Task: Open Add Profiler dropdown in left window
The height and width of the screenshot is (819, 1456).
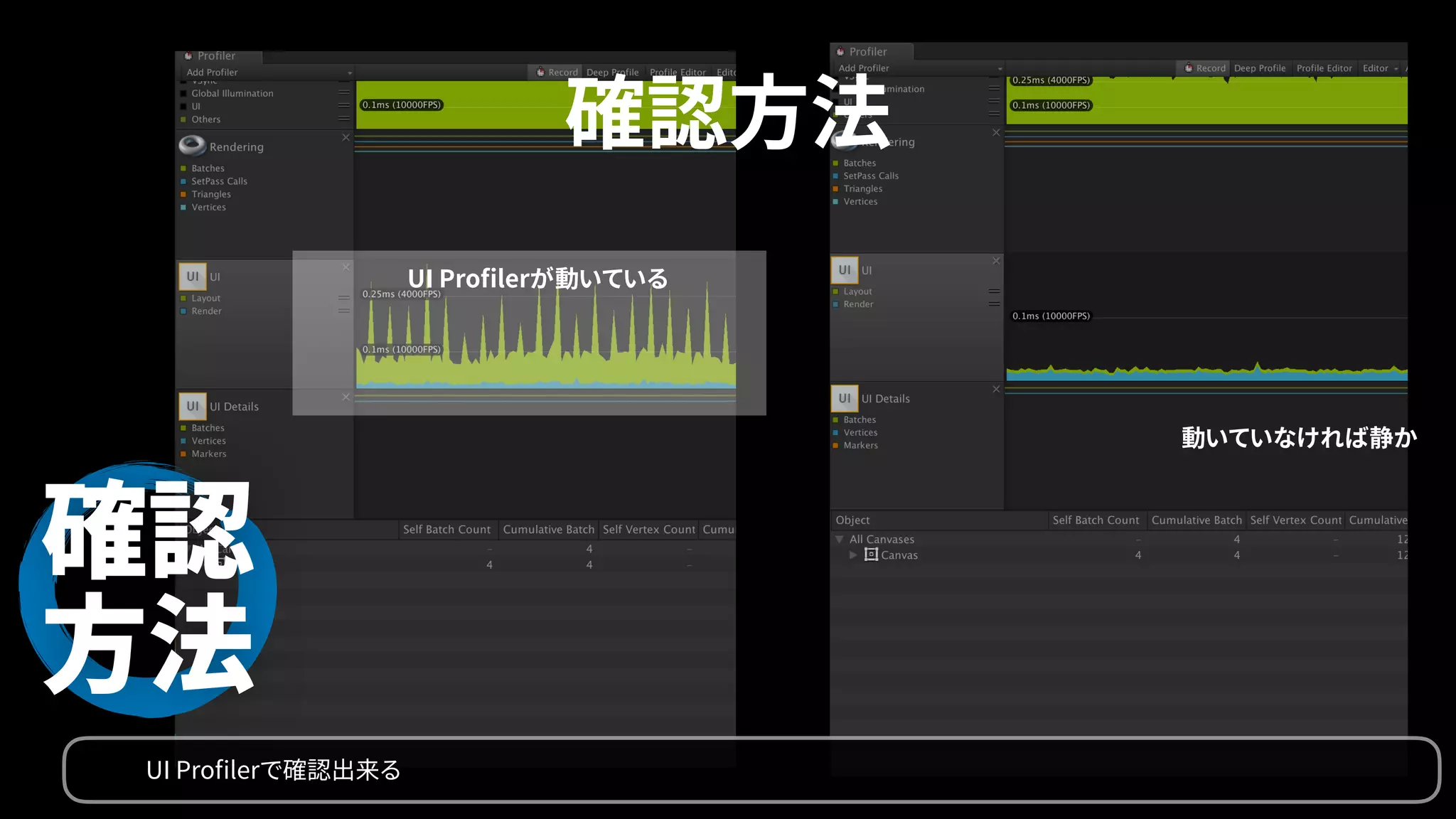Action: click(268, 72)
